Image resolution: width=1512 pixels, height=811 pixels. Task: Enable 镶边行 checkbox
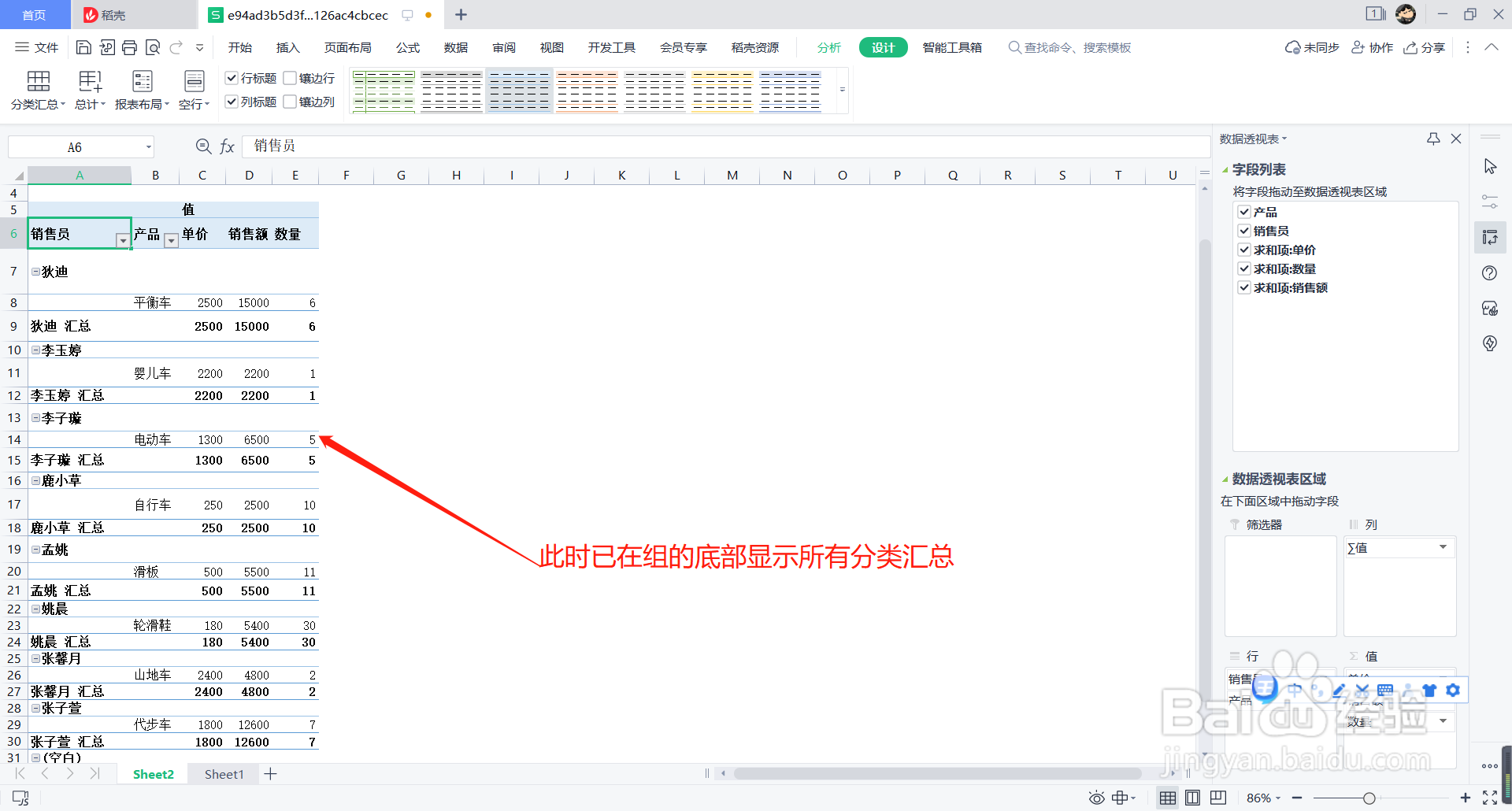(290, 78)
